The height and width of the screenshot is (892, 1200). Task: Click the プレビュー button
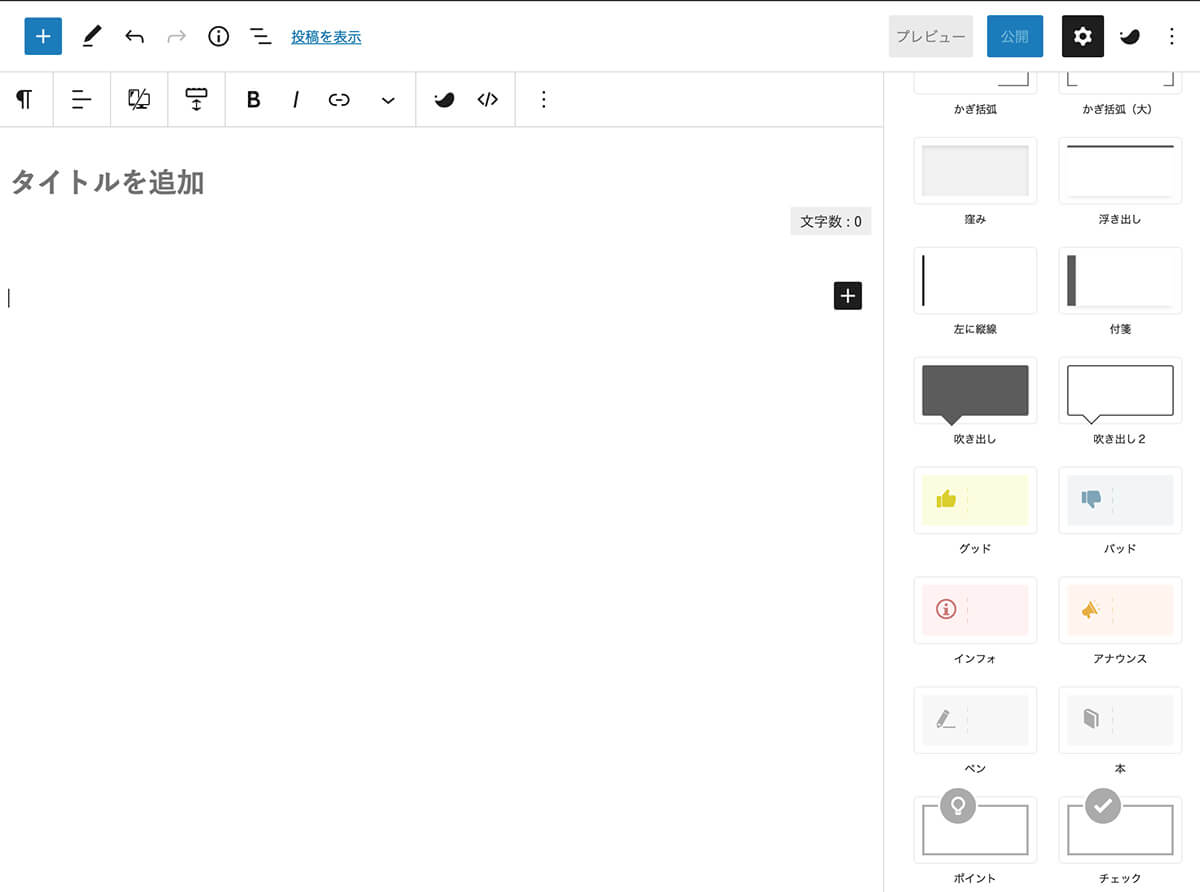tap(930, 36)
